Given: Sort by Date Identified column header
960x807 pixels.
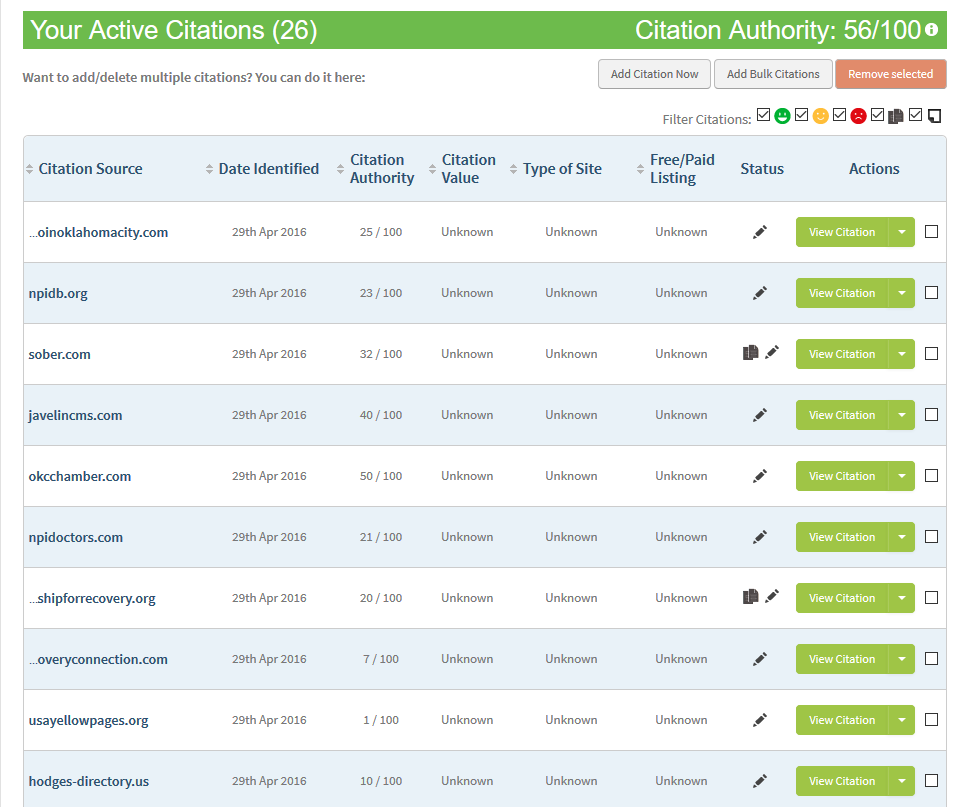Looking at the screenshot, I should [x=263, y=169].
